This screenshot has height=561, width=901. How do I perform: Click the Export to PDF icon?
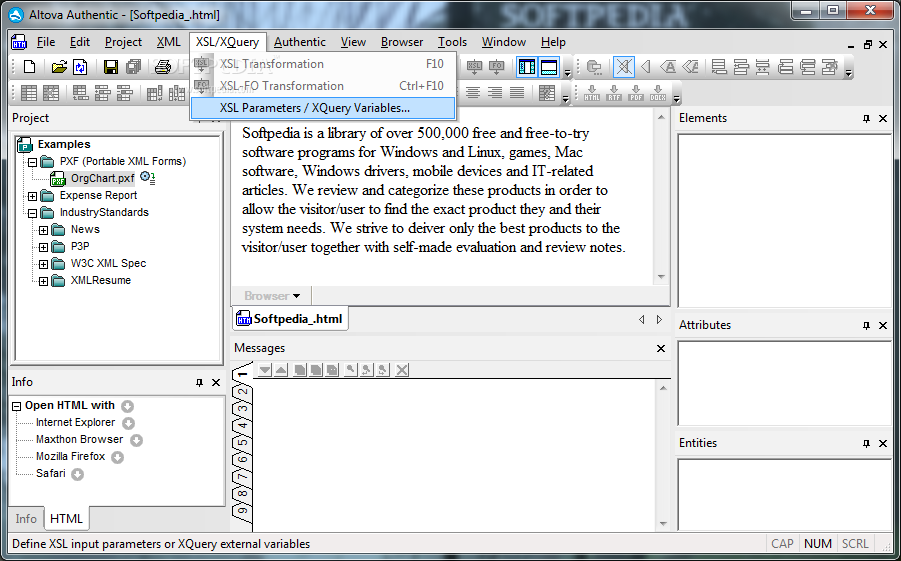636,93
